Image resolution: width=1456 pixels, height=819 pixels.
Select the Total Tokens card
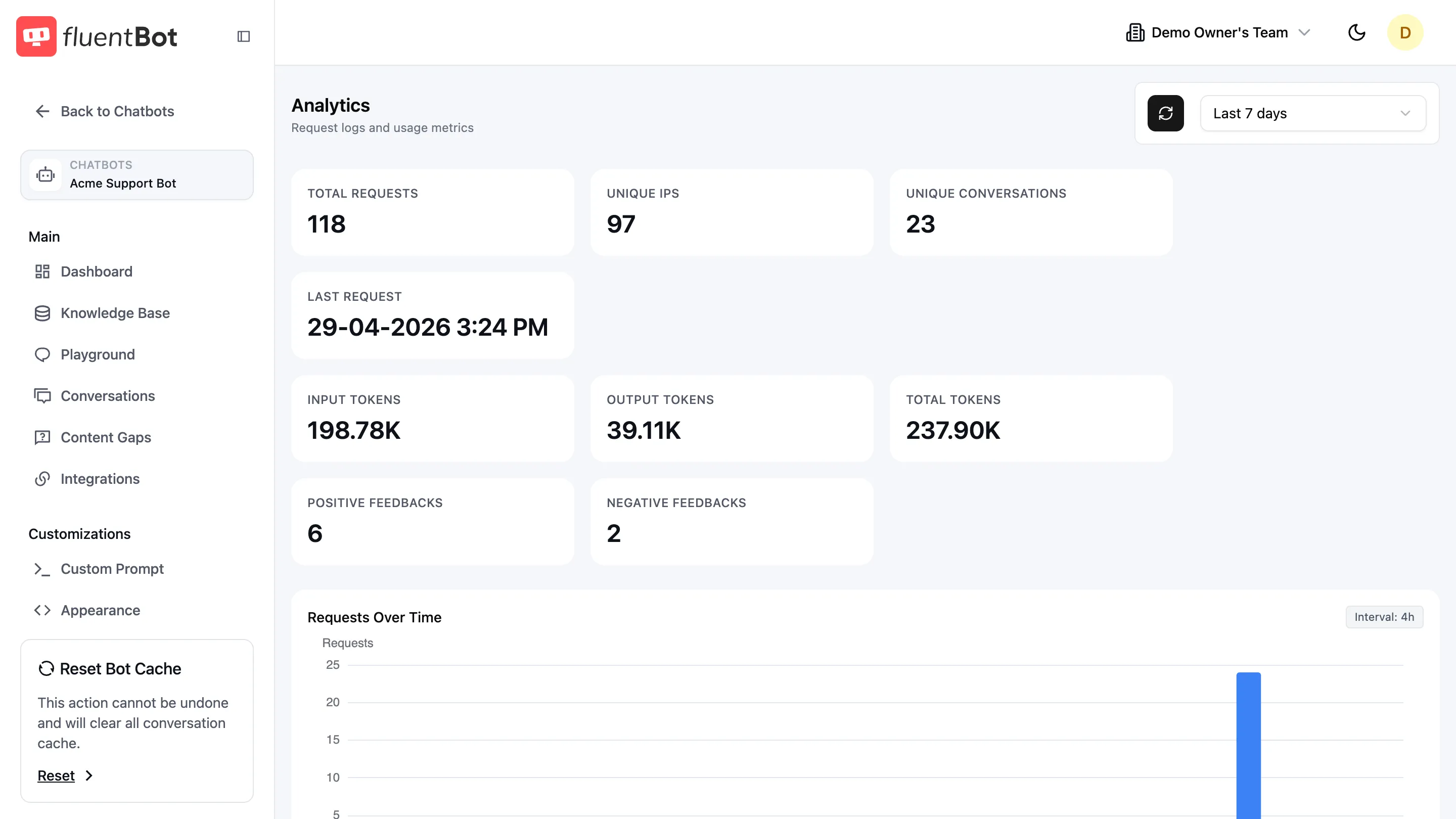pos(1031,418)
